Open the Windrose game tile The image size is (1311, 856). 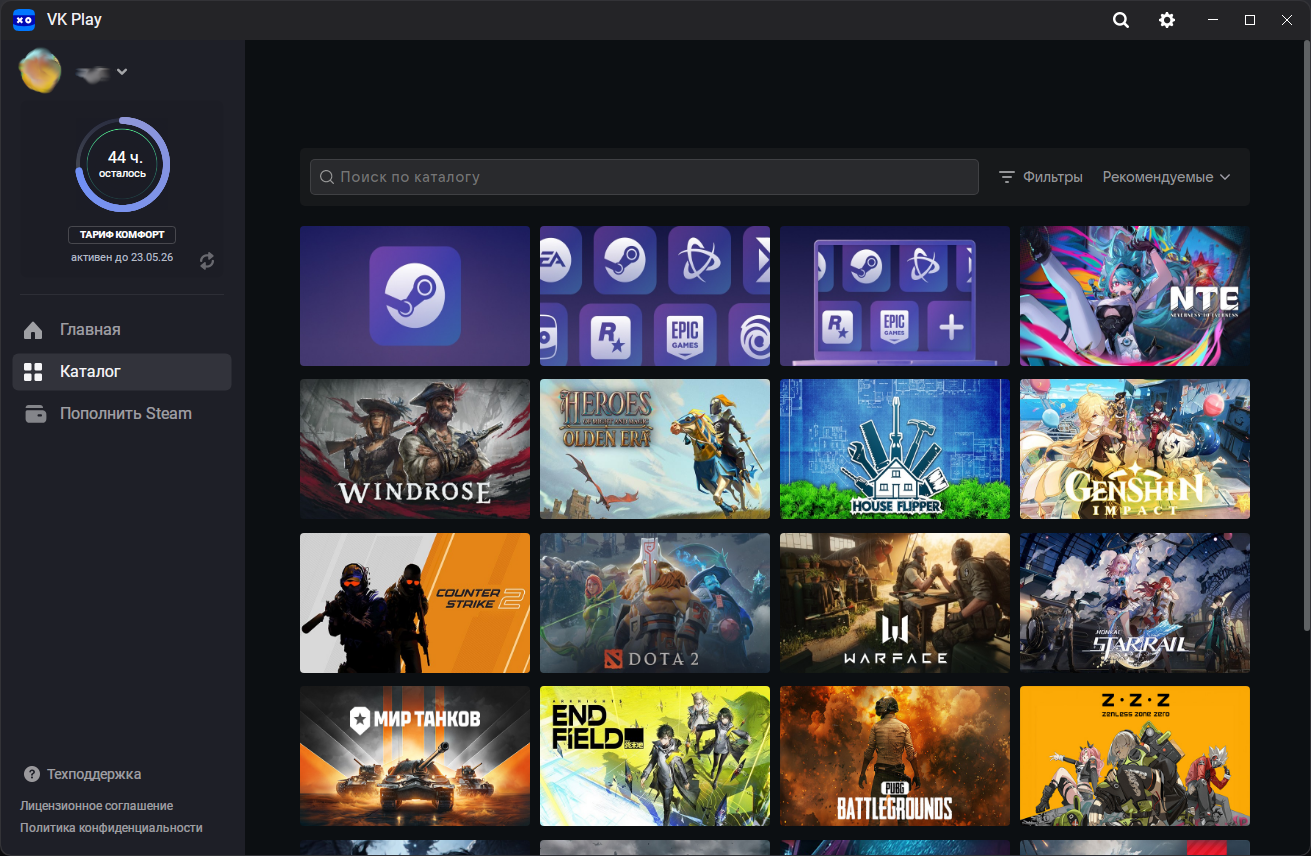tap(415, 449)
